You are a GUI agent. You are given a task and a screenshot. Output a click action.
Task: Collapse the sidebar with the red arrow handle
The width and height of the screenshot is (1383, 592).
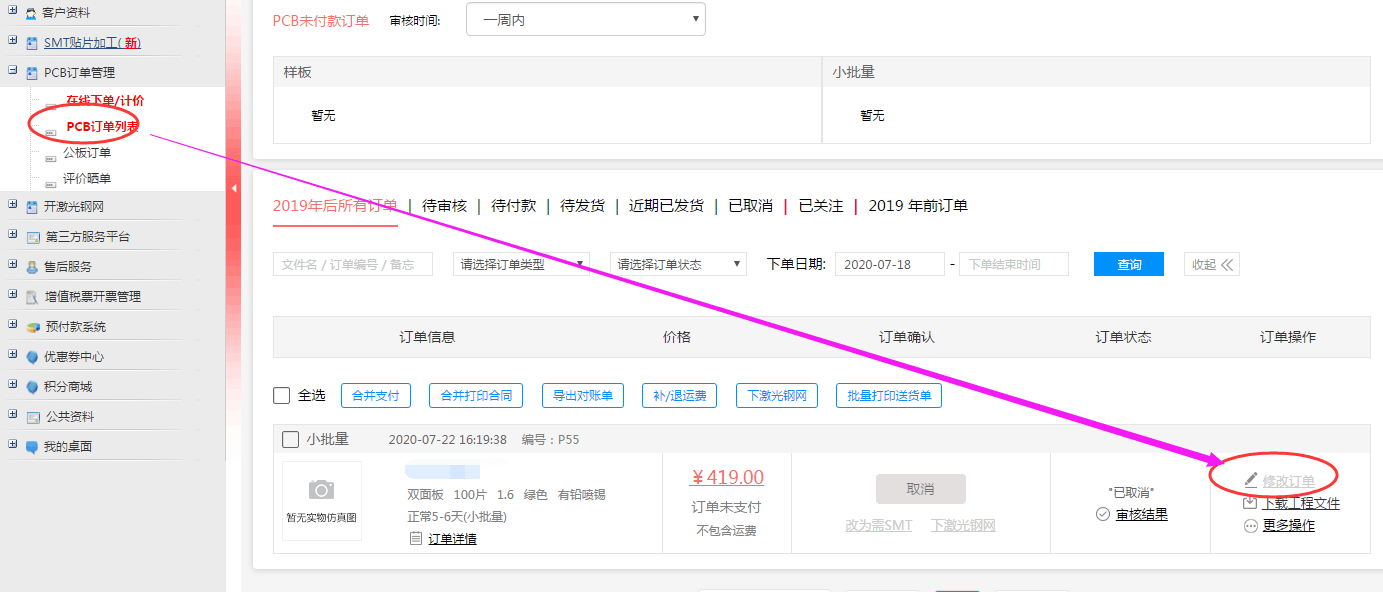pyautogui.click(x=234, y=188)
